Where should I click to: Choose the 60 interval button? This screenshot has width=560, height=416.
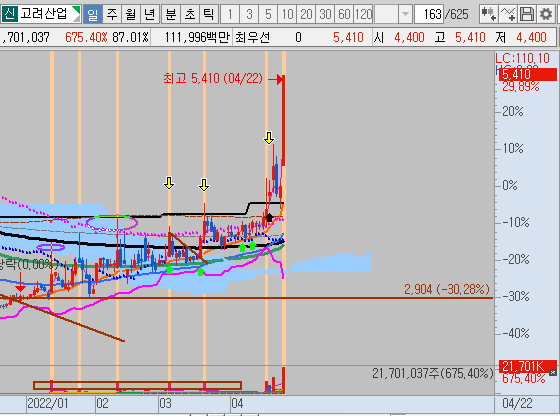[344, 14]
